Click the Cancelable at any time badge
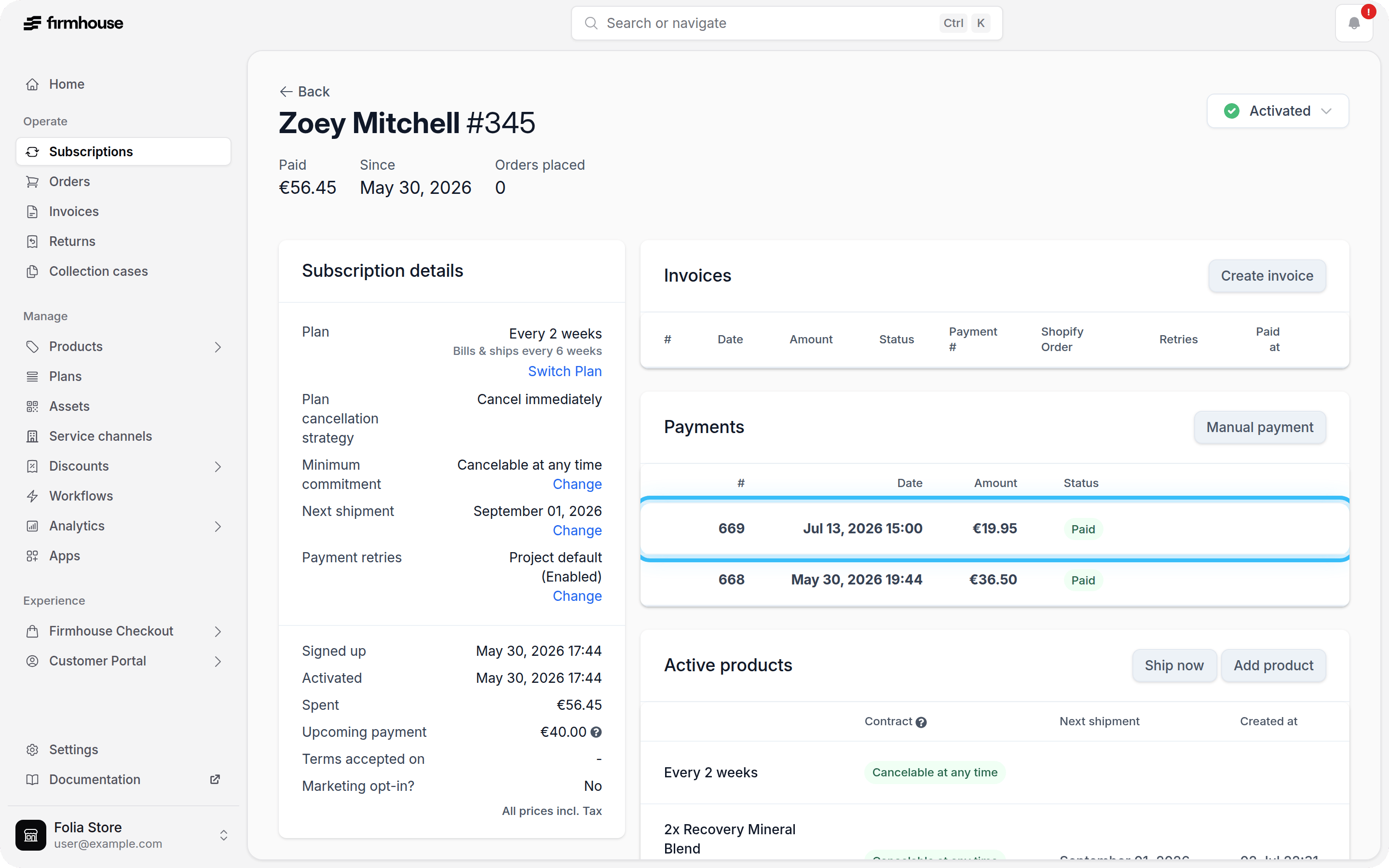 (x=934, y=773)
